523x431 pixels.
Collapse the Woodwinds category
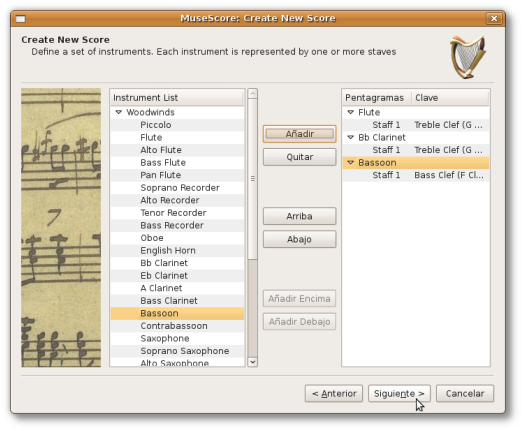(x=118, y=112)
